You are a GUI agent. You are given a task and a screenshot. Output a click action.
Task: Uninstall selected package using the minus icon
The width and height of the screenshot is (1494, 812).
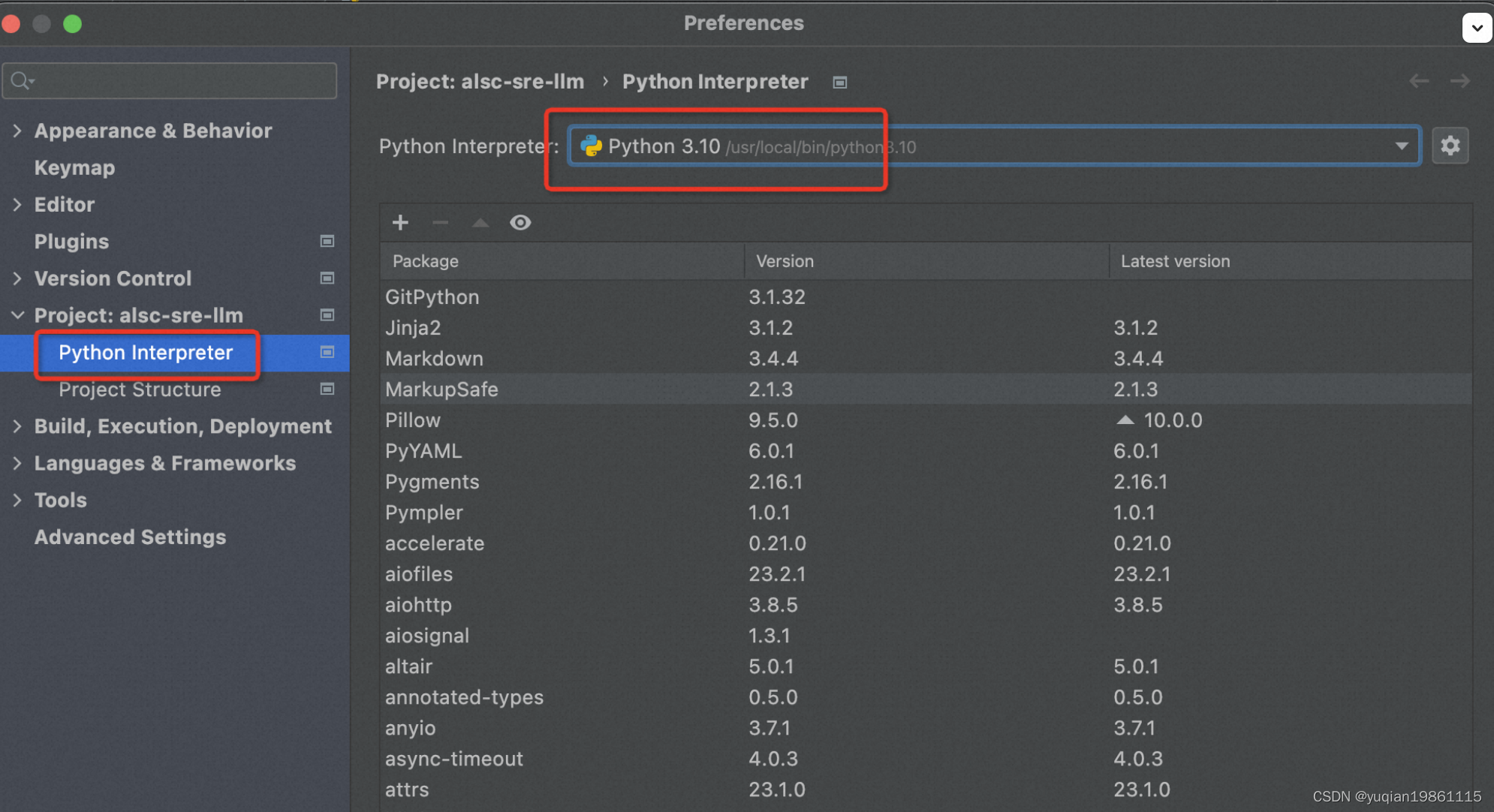click(441, 222)
